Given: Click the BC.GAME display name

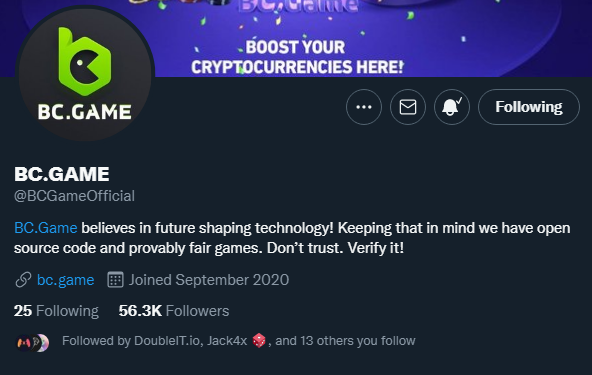Looking at the screenshot, I should click(62, 174).
